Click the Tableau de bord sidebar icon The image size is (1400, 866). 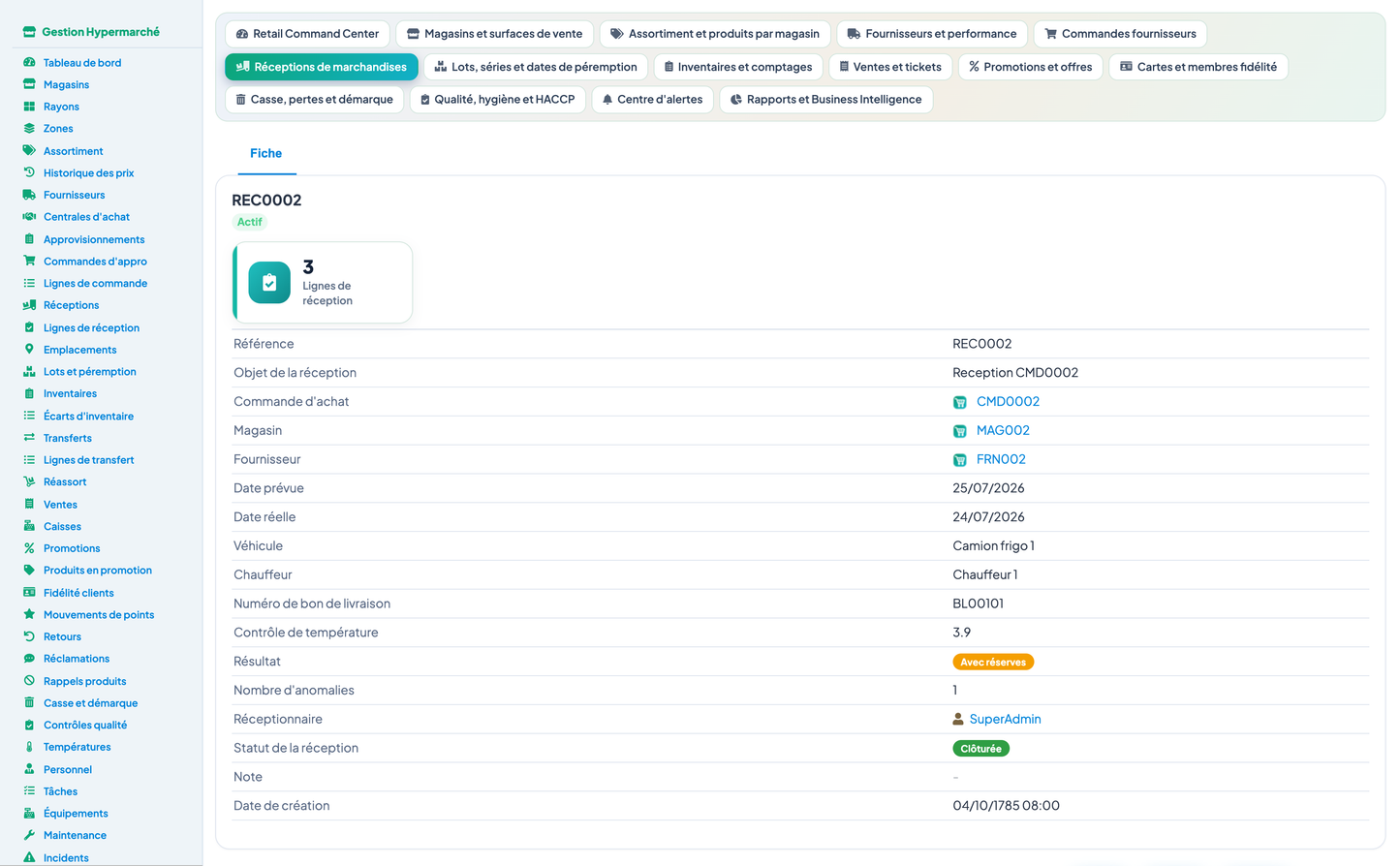[29, 63]
